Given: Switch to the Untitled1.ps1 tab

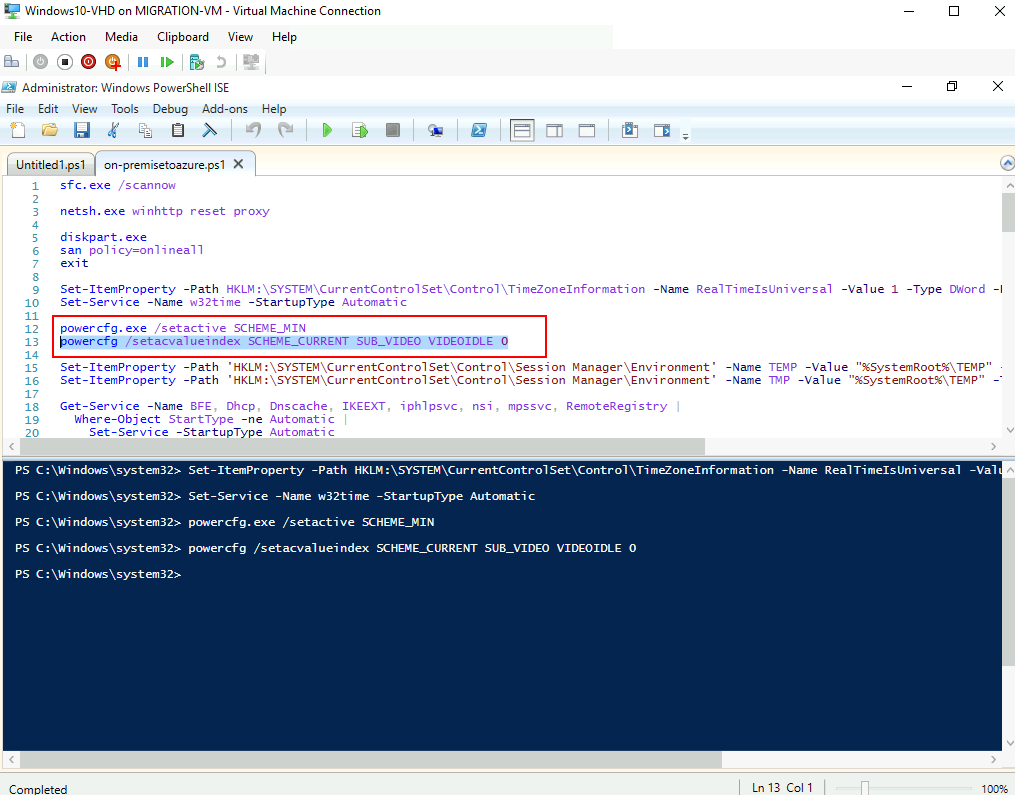Looking at the screenshot, I should click(x=50, y=164).
